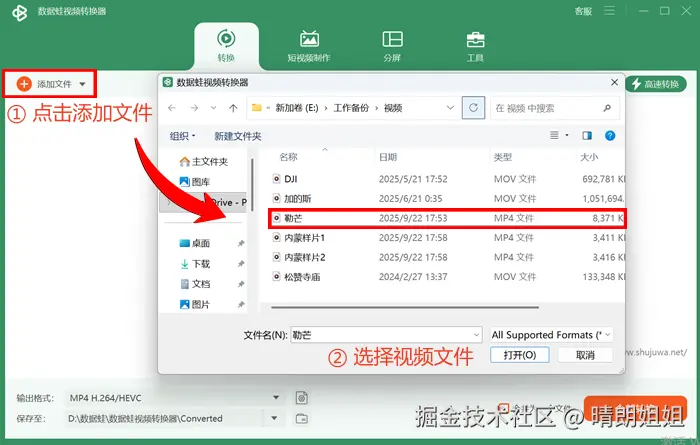Toggle the preview pane

[587, 135]
